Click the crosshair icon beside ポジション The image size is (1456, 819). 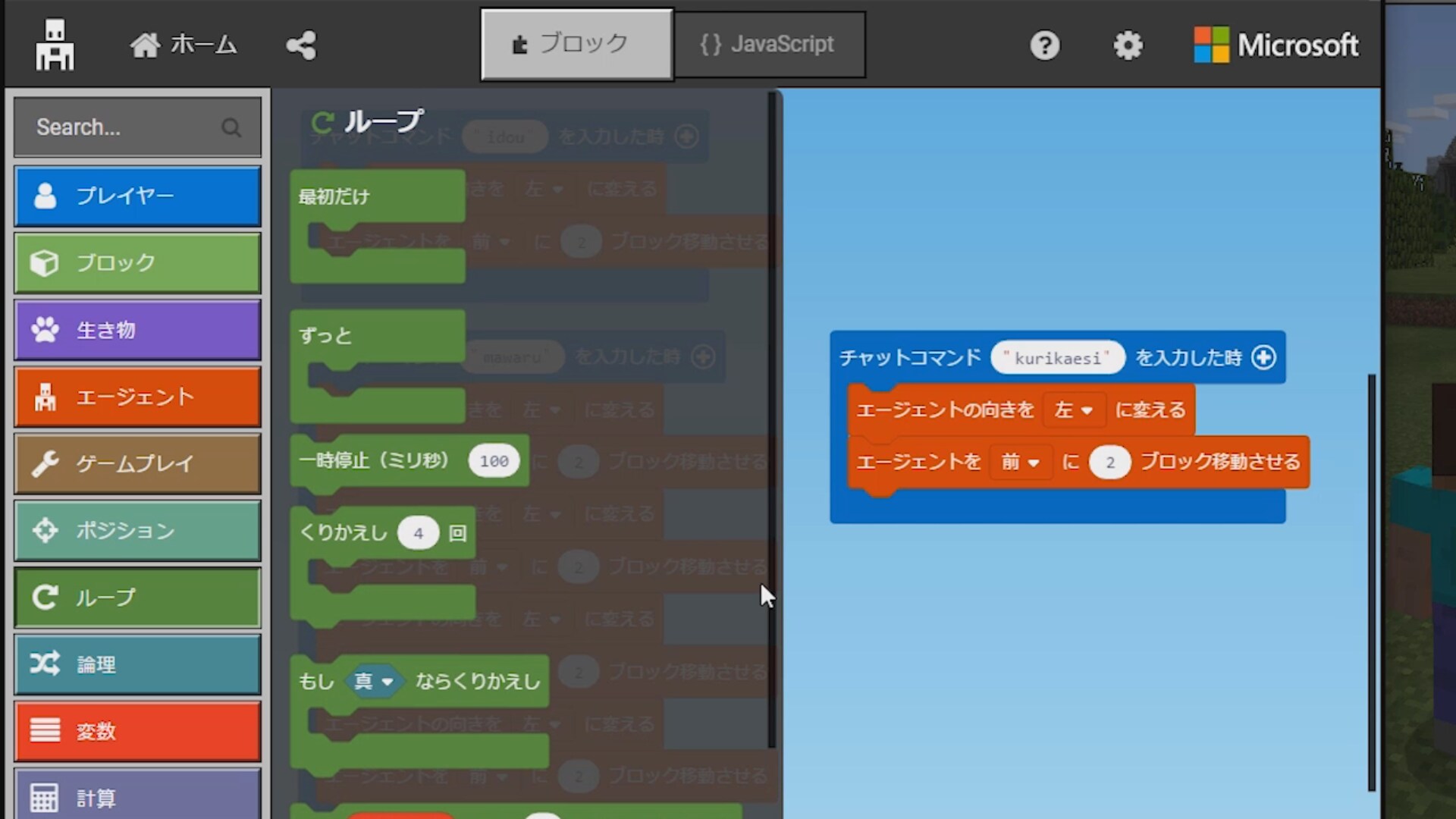pos(45,530)
